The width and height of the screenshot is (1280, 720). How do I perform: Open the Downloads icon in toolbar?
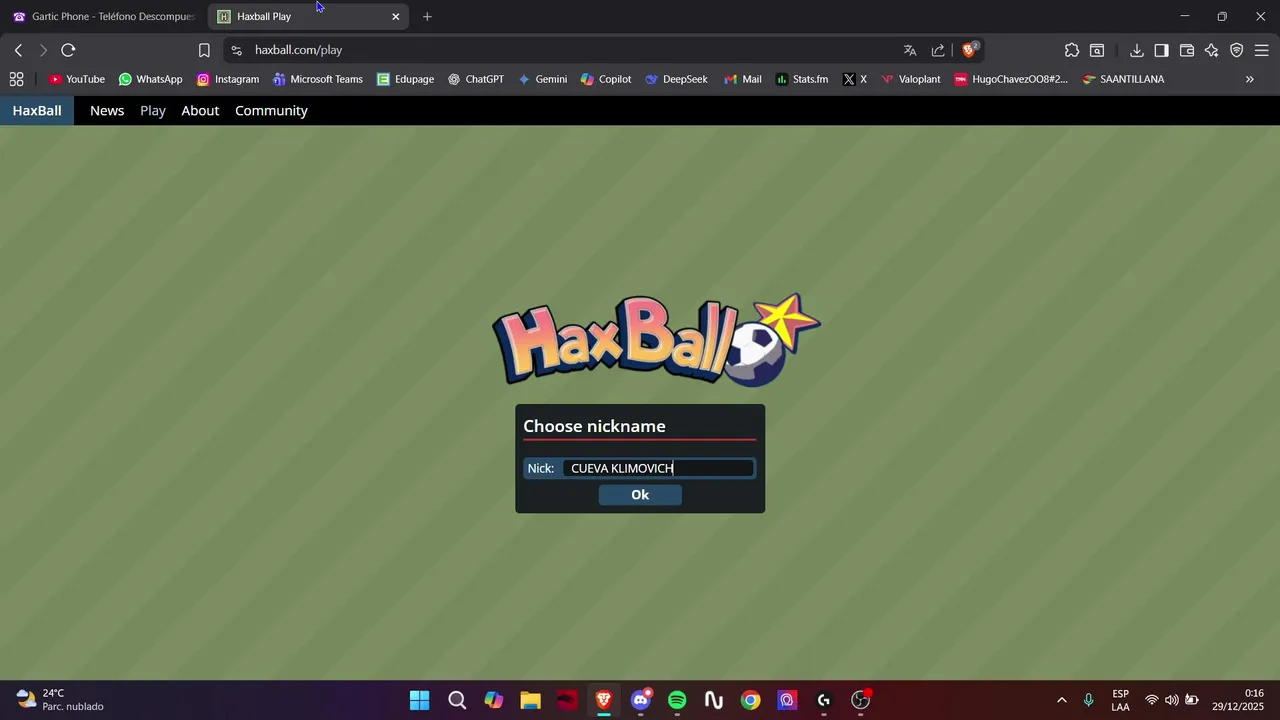click(1137, 50)
